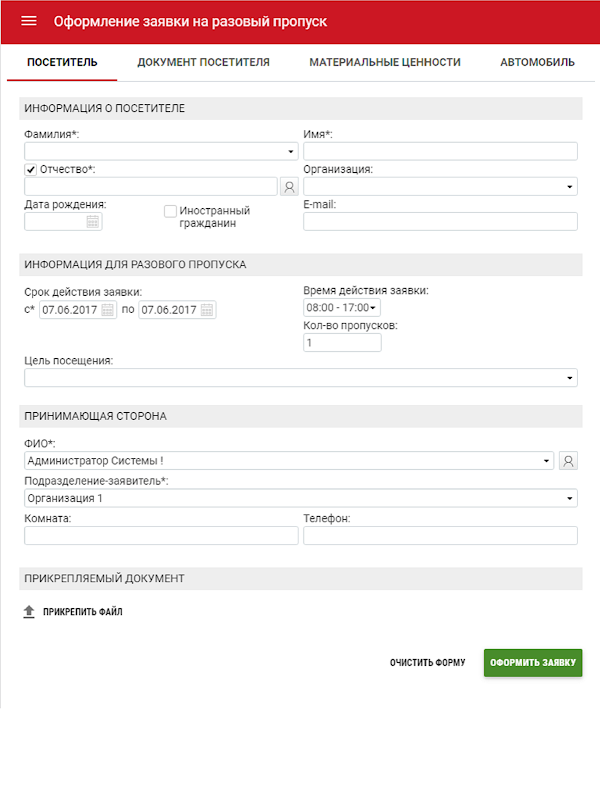This screenshot has height=800, width=600.
Task: Expand the Фамилия dropdown
Action: tap(291, 152)
